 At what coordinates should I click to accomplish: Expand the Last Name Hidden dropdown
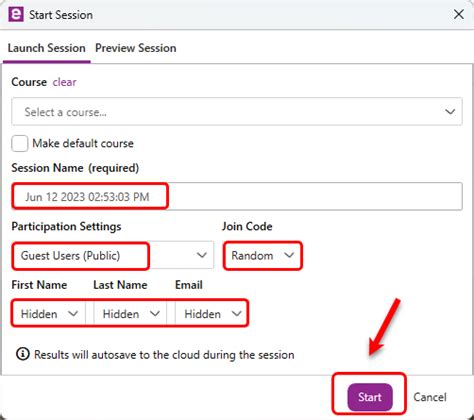point(130,314)
